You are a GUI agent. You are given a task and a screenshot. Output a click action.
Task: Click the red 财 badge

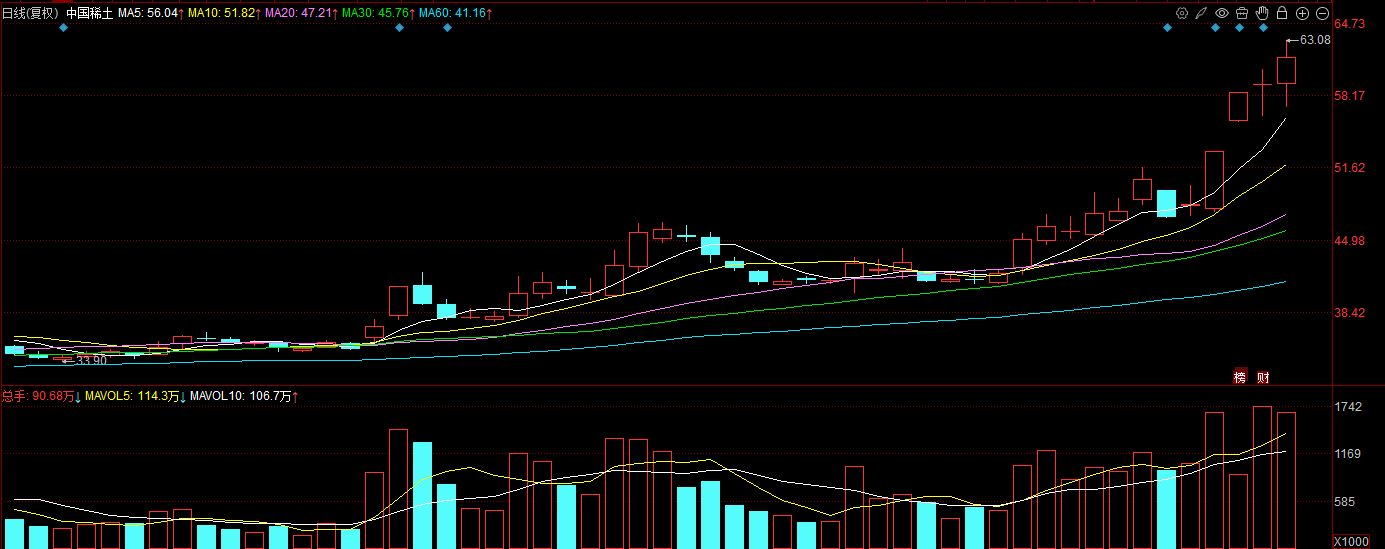coord(1264,377)
